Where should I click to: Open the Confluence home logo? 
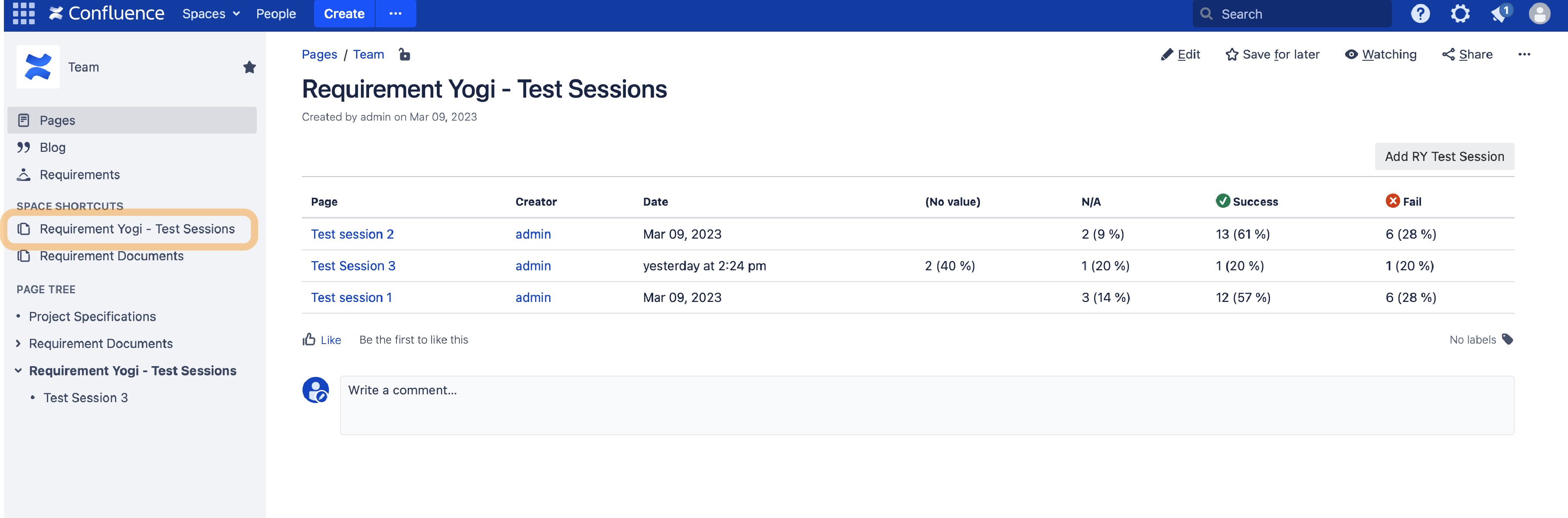pos(105,13)
